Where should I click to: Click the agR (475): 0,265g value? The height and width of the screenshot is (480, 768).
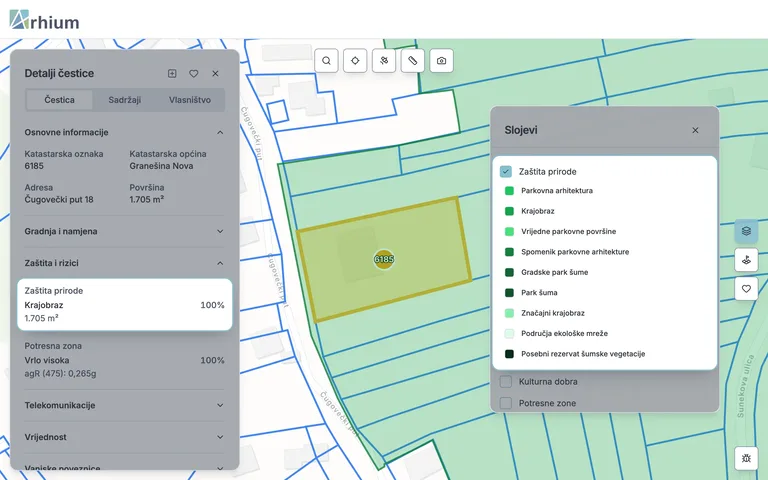[x=60, y=374]
